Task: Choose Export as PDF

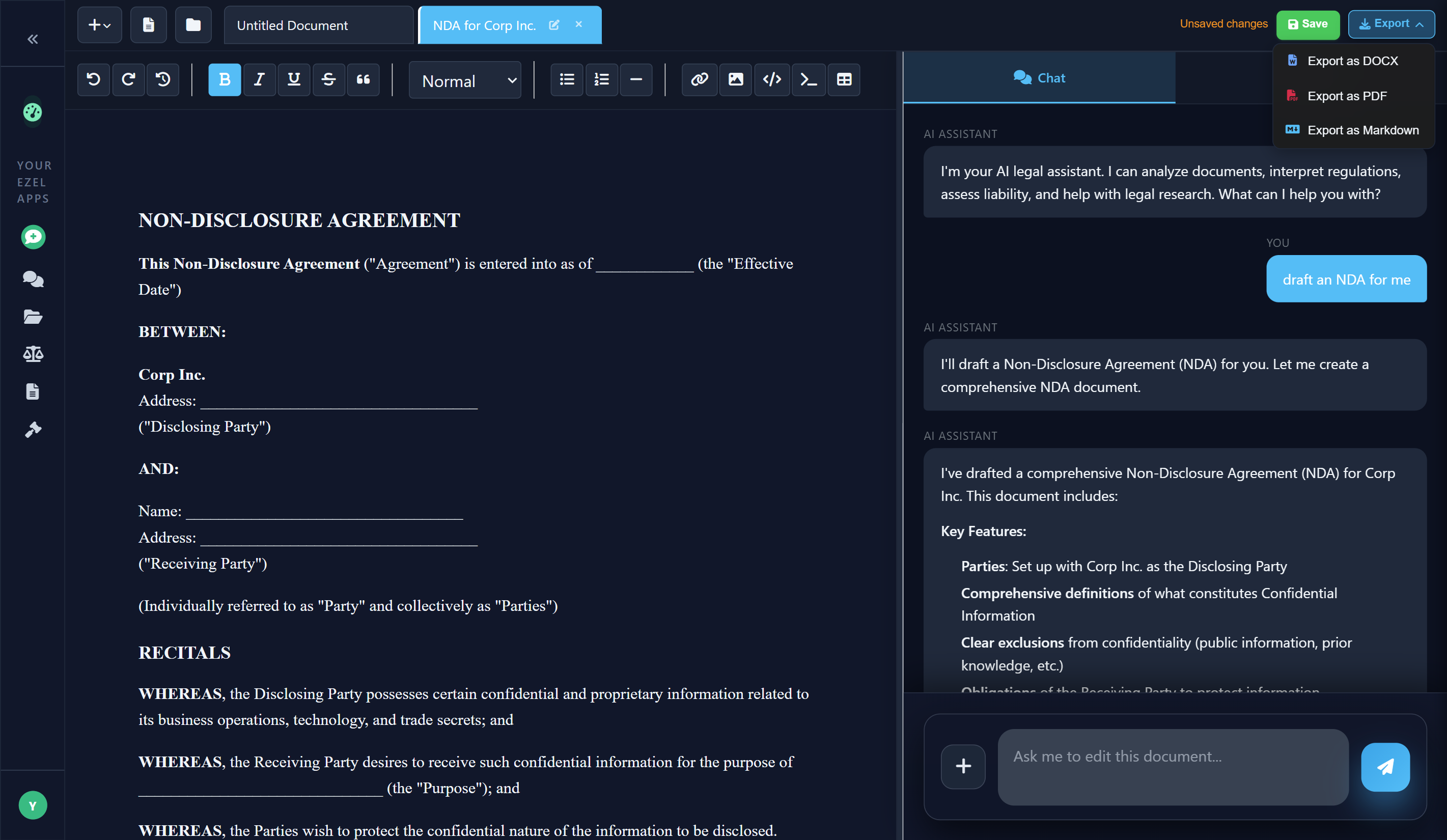Action: point(1347,96)
